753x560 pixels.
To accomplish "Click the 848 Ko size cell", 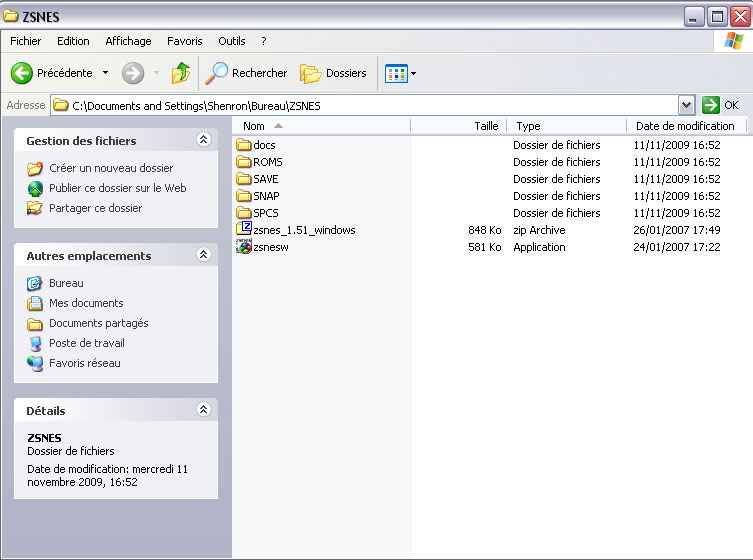I will 485,230.
